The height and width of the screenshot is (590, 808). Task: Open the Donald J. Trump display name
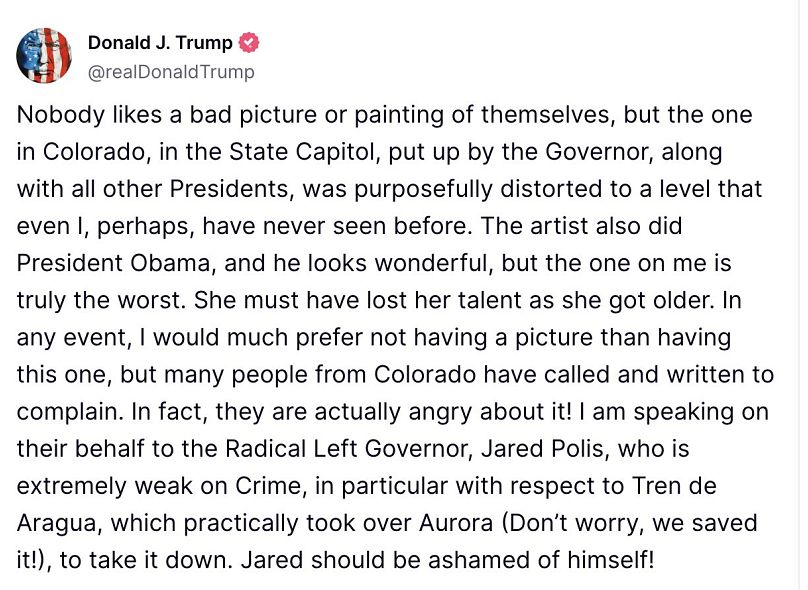[160, 43]
